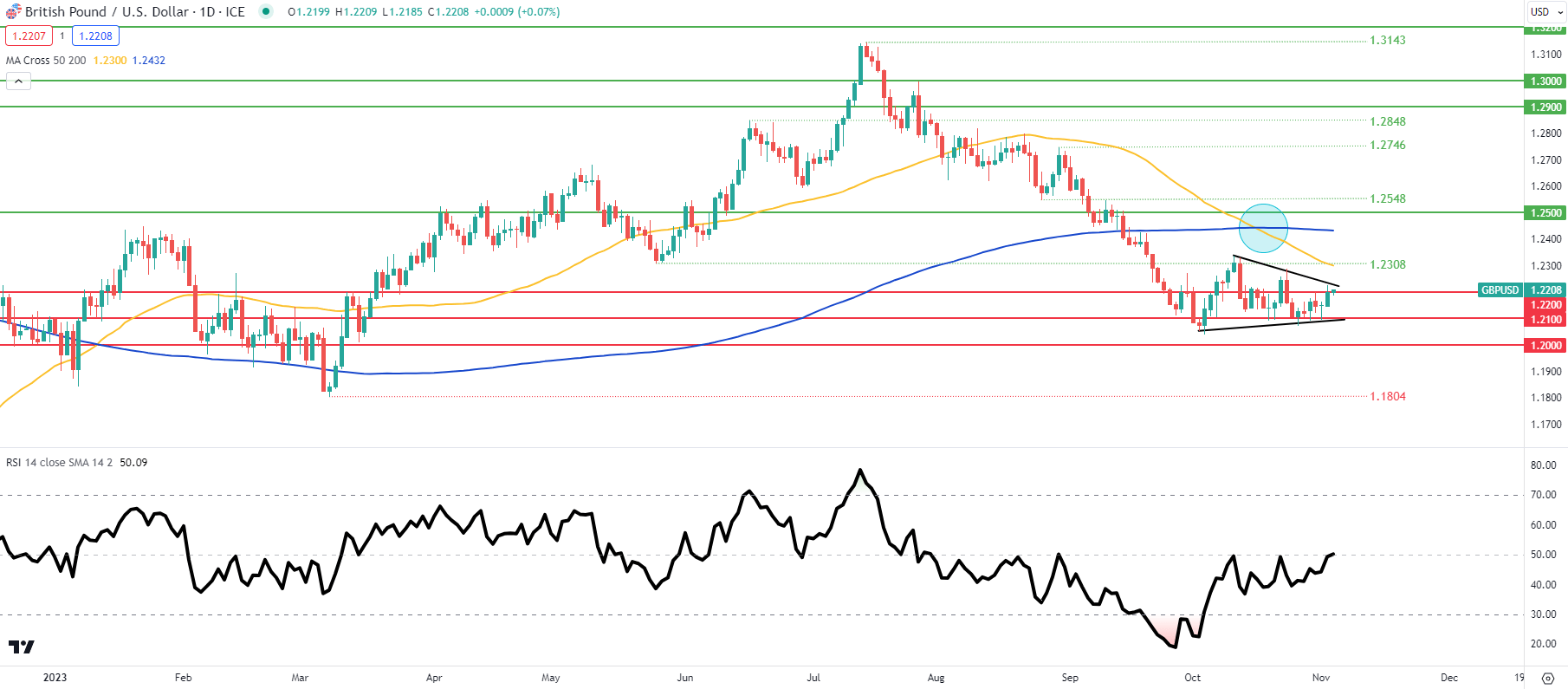Click the sell price 1.2207 button
This screenshot has width=1568, height=689.
tap(29, 36)
